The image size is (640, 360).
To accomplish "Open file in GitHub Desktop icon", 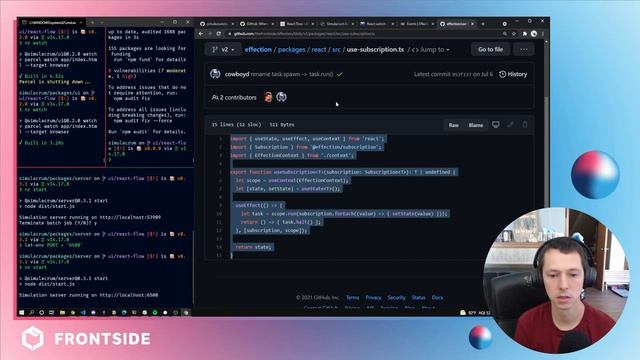I will point(496,124).
